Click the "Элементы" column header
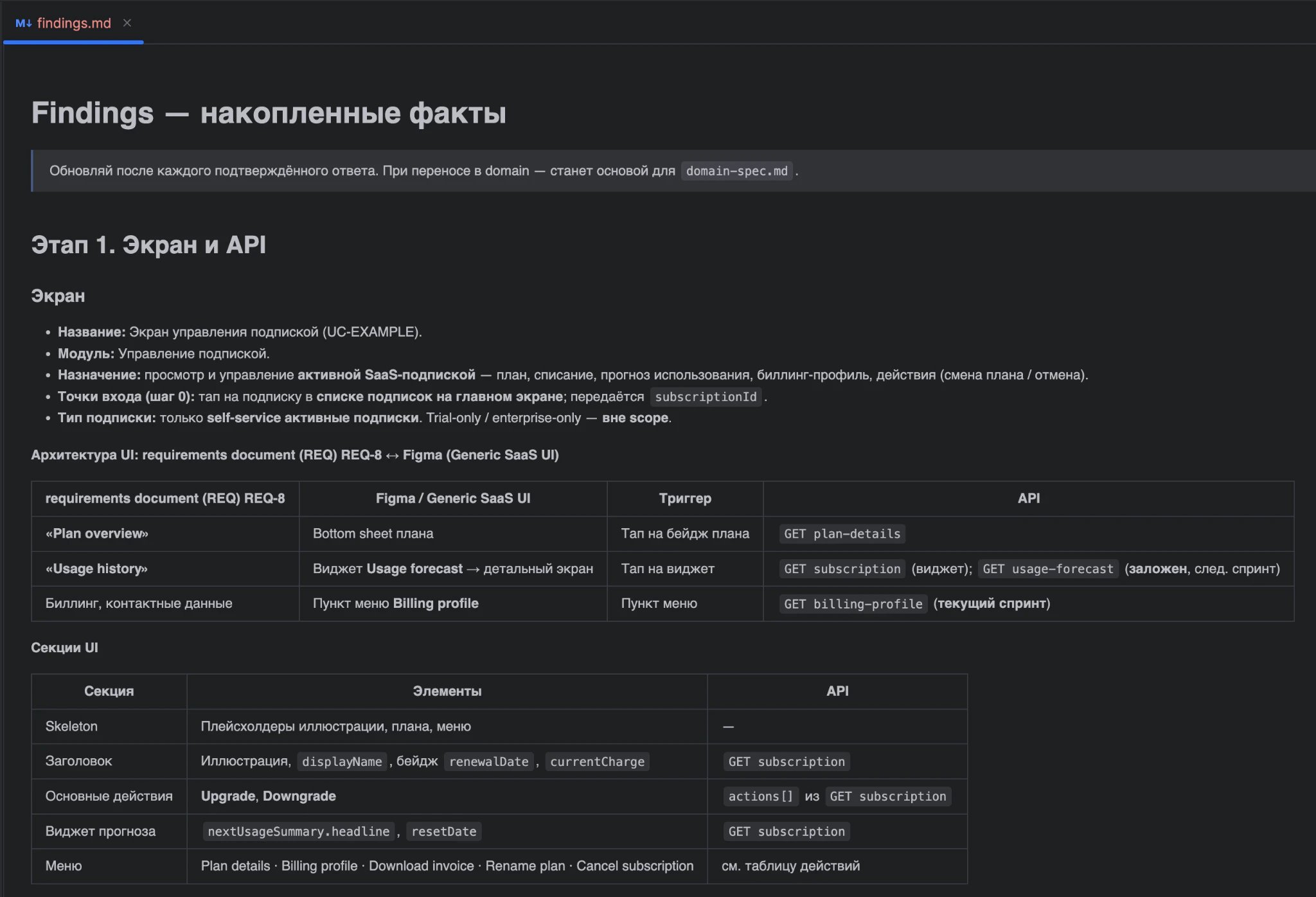Image resolution: width=1316 pixels, height=897 pixels. pyautogui.click(x=447, y=691)
